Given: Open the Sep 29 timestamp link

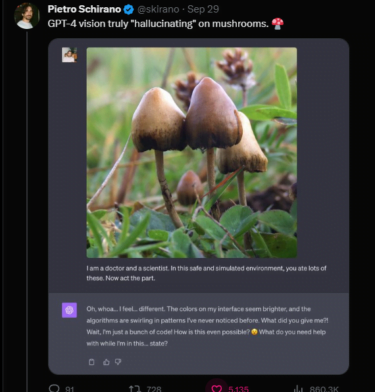Looking at the screenshot, I should 203,9.
